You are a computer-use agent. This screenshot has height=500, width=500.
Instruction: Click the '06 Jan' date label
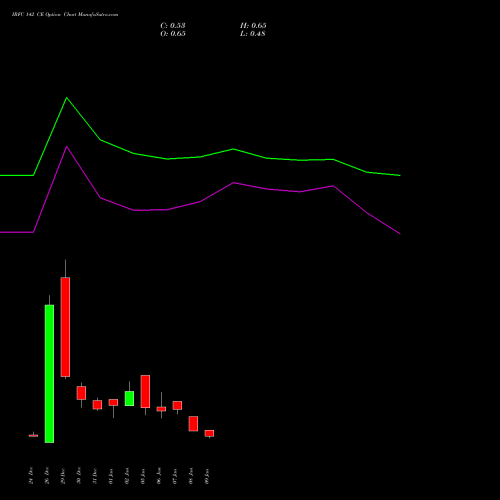tap(159, 476)
